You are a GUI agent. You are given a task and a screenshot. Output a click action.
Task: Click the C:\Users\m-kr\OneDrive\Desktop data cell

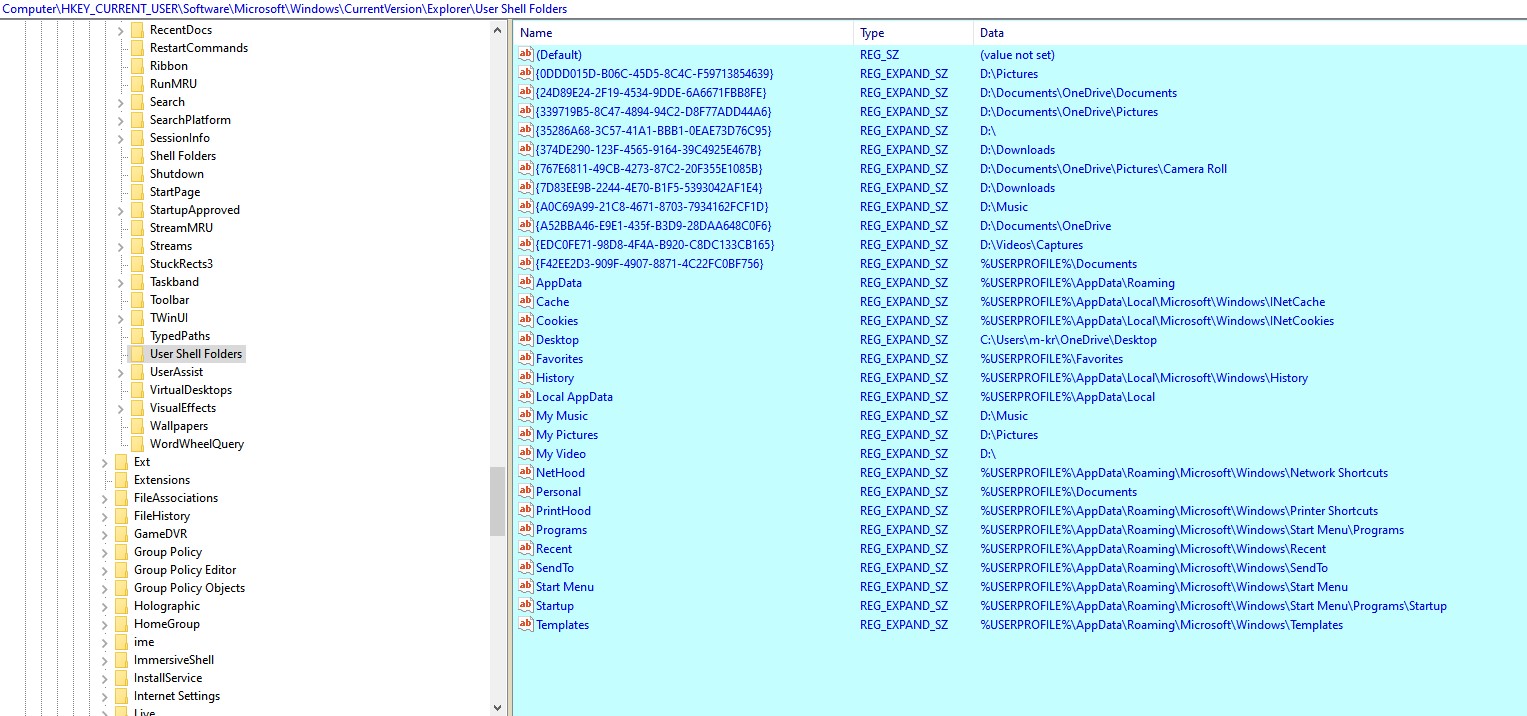pyautogui.click(x=1068, y=340)
